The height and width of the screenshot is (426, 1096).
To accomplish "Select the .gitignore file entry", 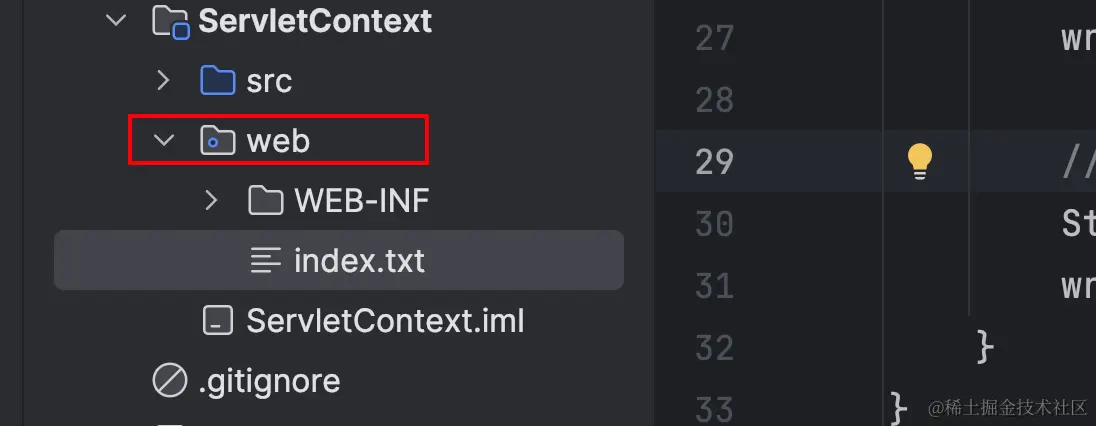I will [269, 381].
